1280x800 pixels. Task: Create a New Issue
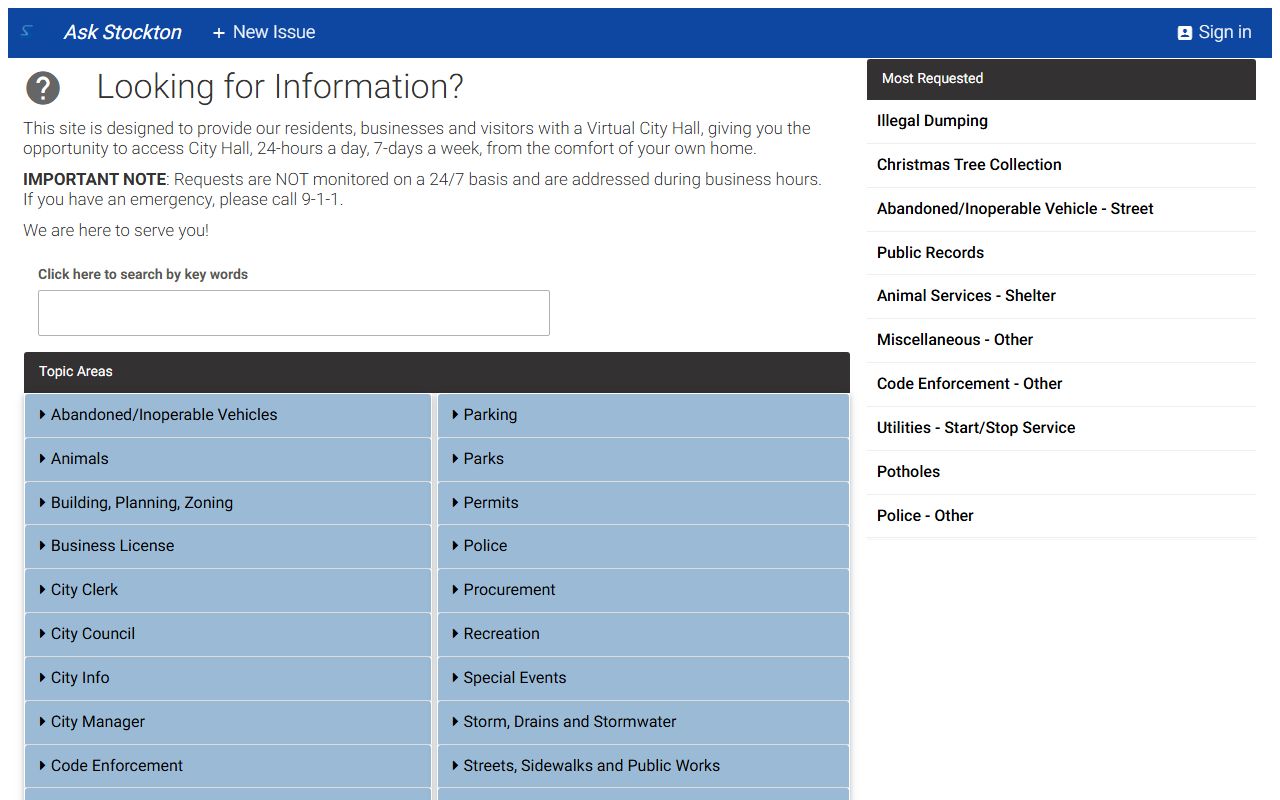[x=264, y=32]
